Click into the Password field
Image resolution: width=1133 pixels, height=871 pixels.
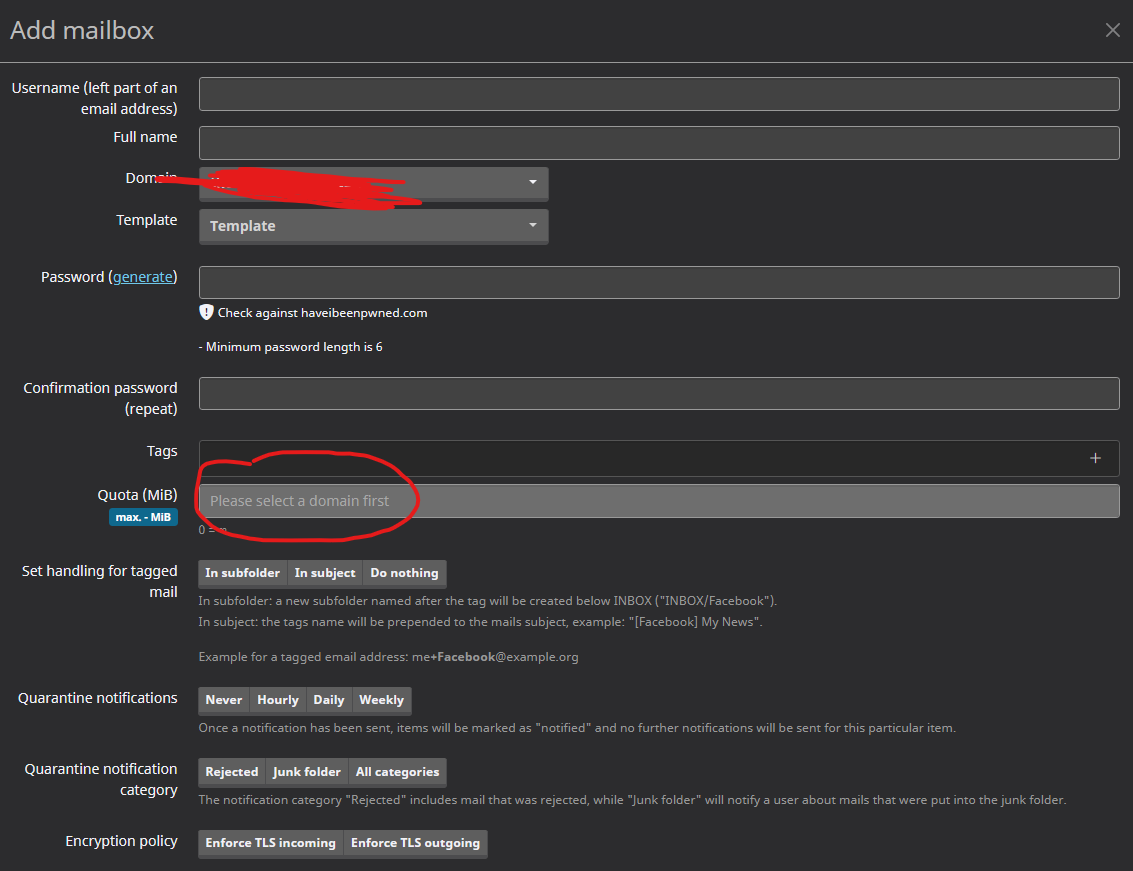coord(658,282)
